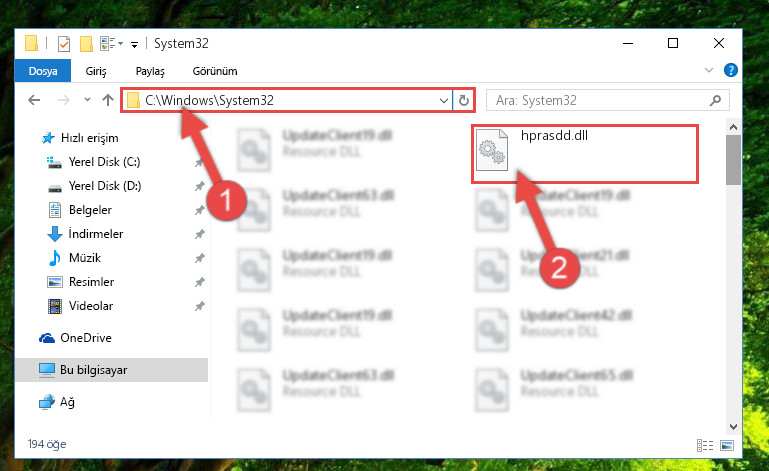
Task: Click the Ara: System32 search field
Action: 599,101
